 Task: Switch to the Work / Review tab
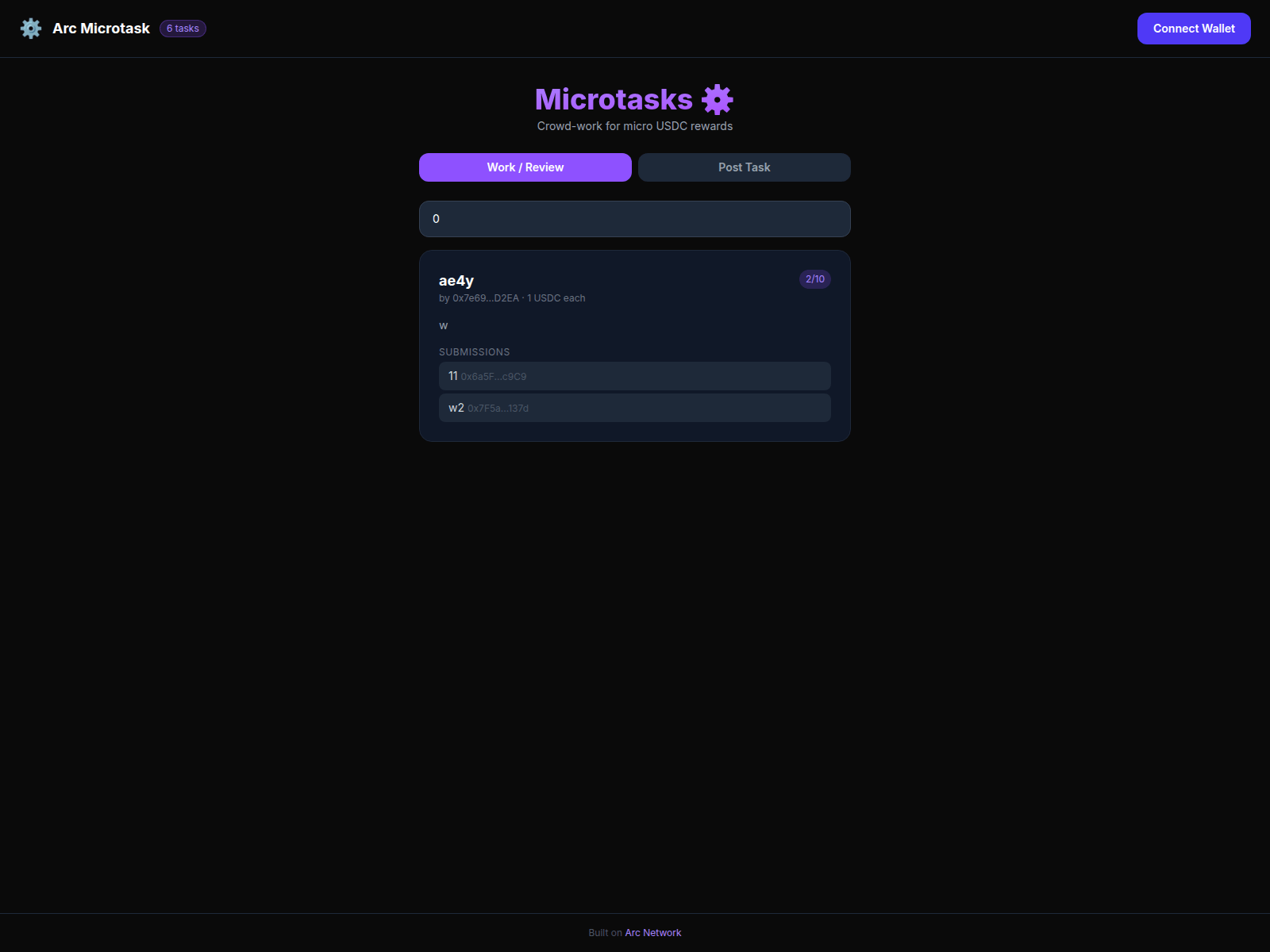coord(525,167)
